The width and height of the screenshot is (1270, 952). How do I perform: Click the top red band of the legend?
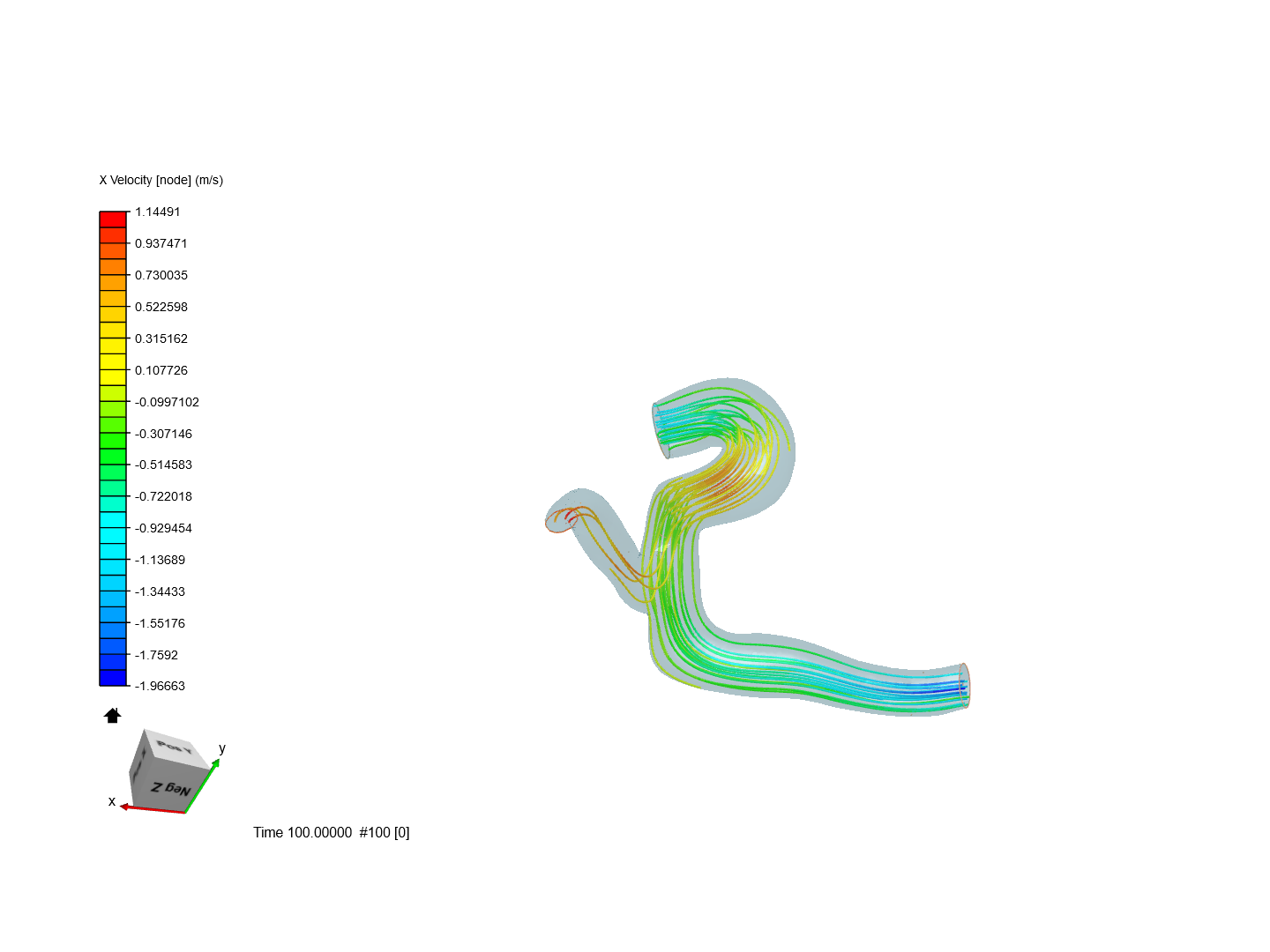113,219
